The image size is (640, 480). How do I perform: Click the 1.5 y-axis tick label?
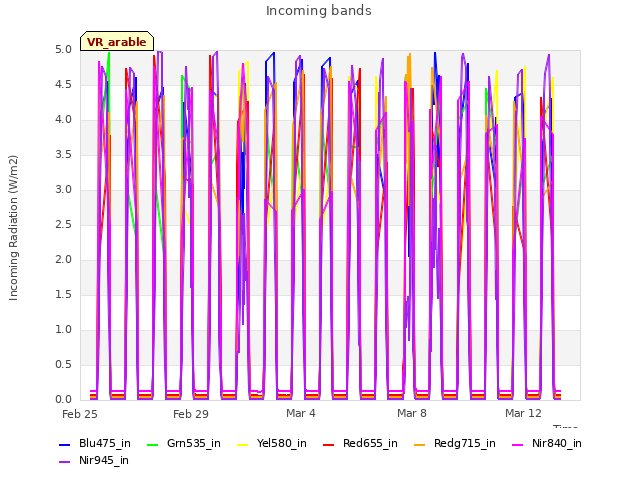63,295
